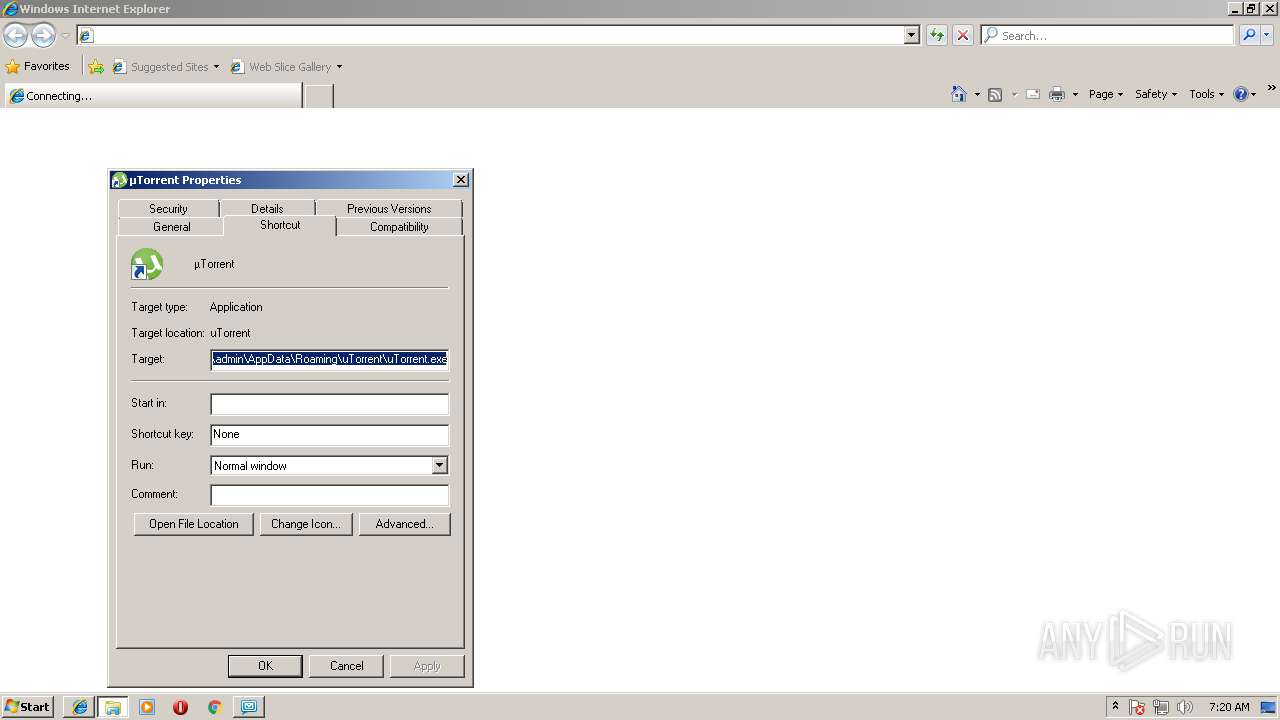Image resolution: width=1280 pixels, height=720 pixels.
Task: Open the Suggested Sites link
Action: [x=165, y=67]
